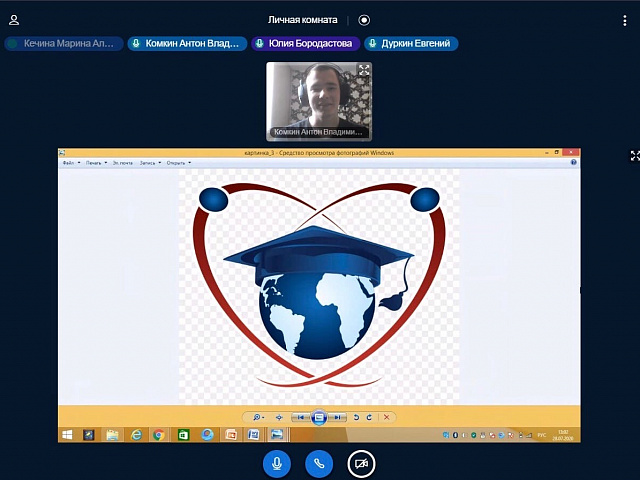
Task: Launch Internet Explorer from the taskbar
Action: click(136, 435)
